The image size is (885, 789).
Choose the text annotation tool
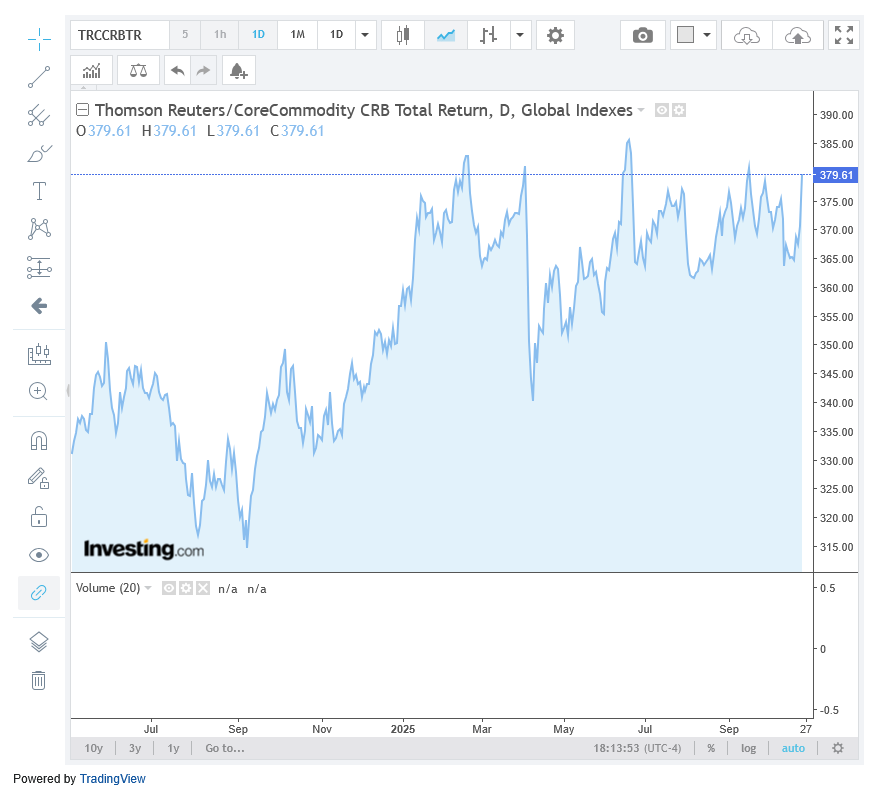click(39, 191)
